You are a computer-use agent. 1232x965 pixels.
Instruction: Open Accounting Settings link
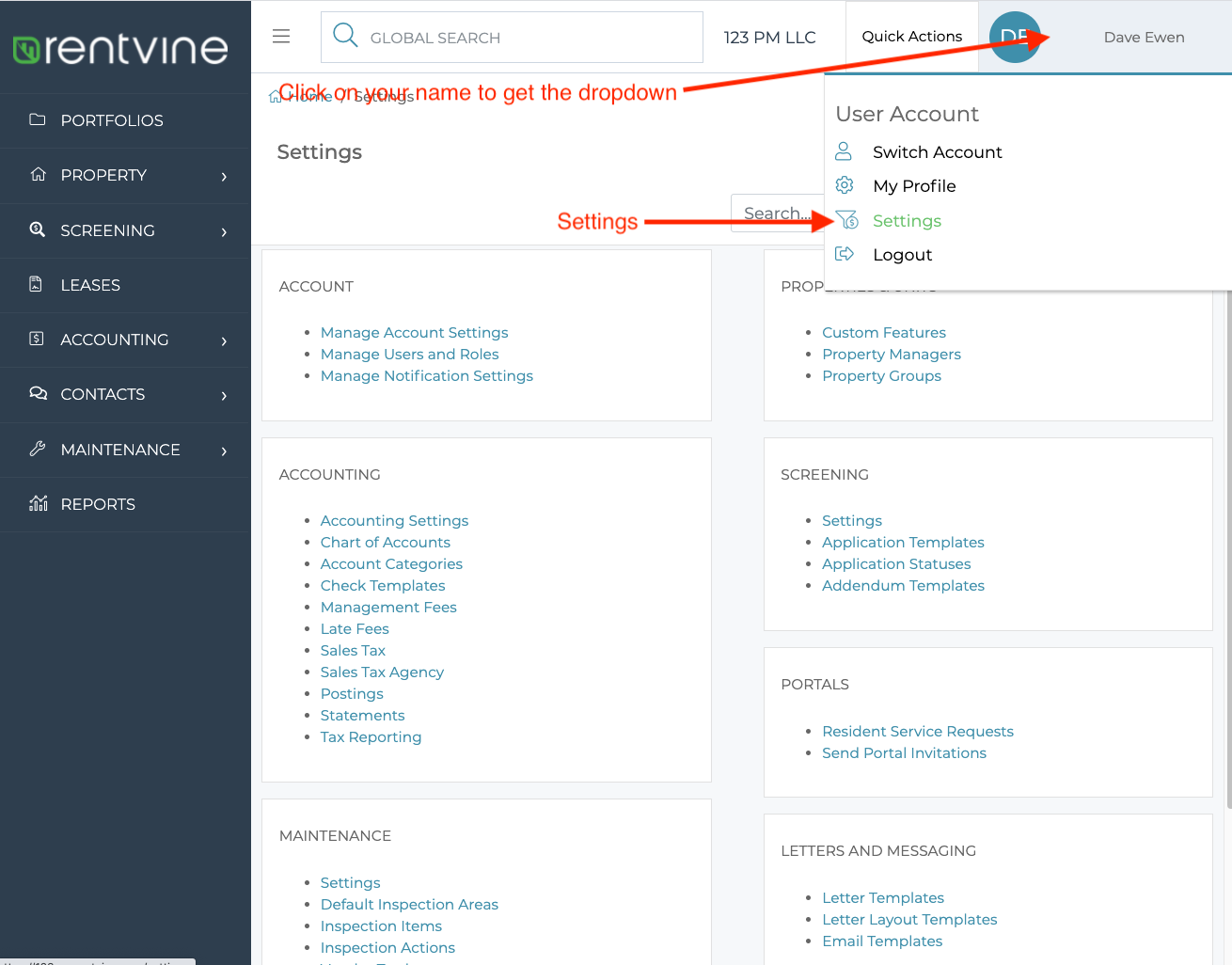tap(394, 521)
